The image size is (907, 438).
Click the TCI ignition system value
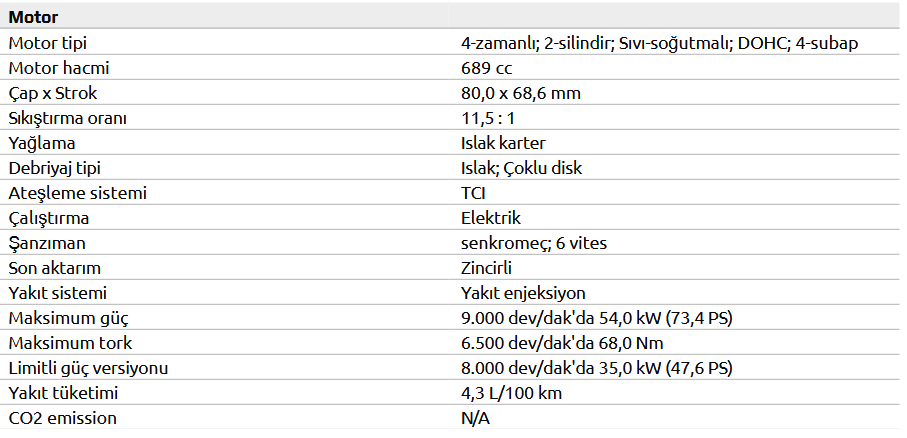tap(474, 193)
